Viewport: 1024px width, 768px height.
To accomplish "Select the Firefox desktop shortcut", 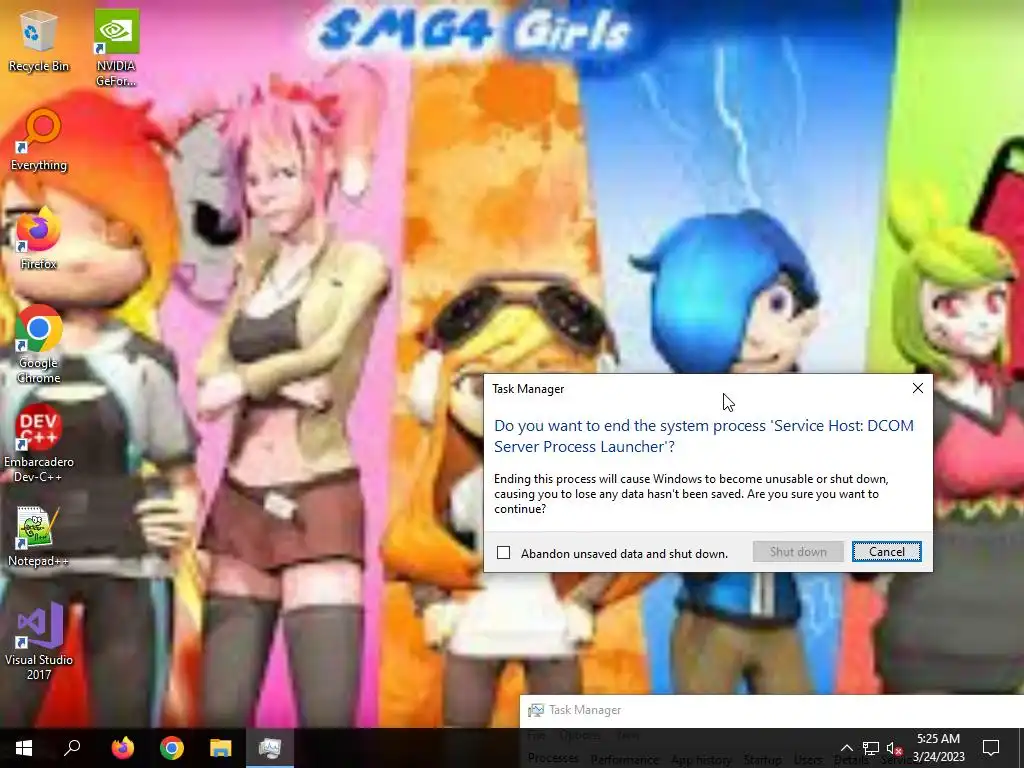I will point(39,238).
